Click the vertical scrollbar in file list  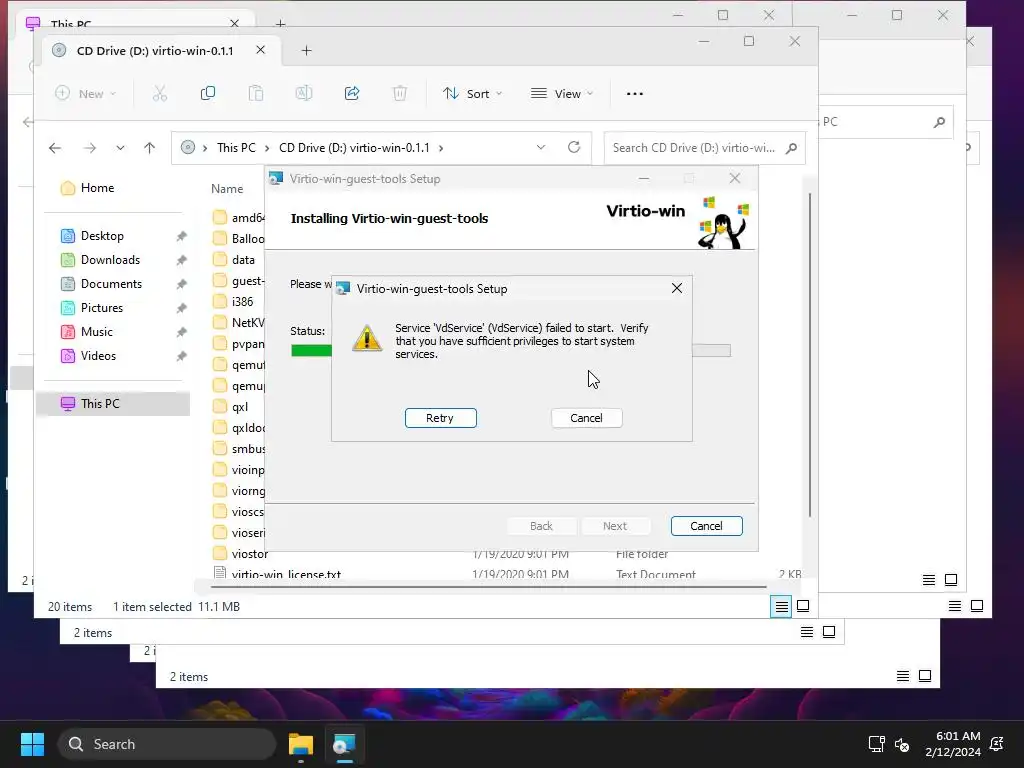point(810,355)
